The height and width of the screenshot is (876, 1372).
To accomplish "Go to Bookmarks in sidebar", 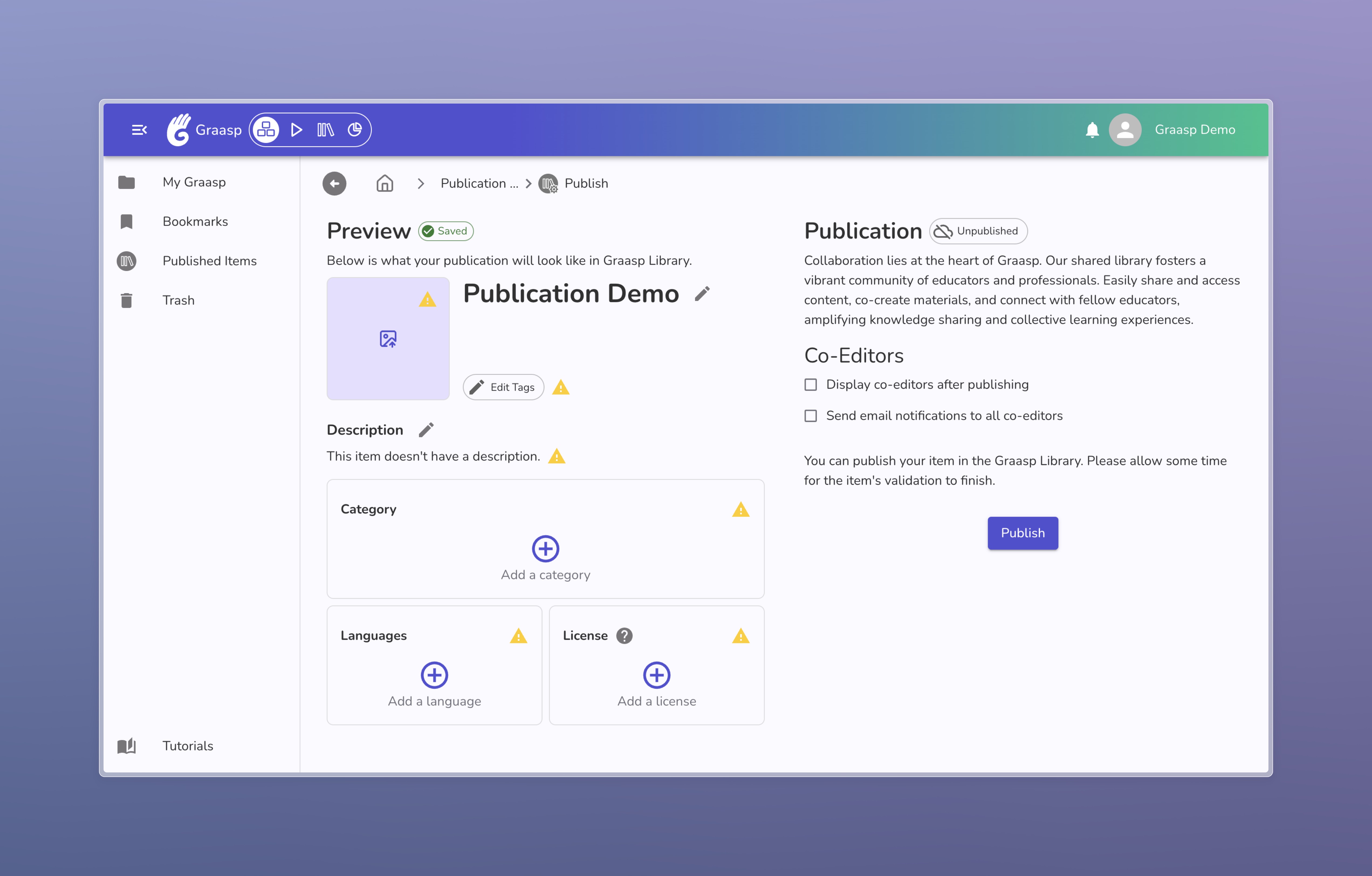I will 195,222.
